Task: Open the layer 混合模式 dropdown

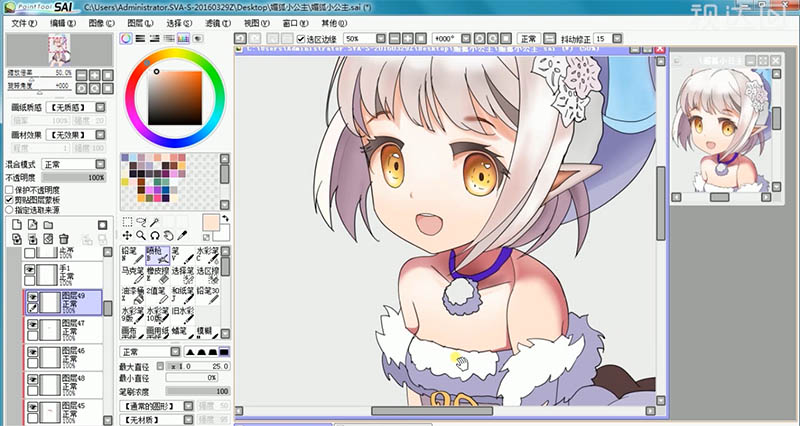Action: coord(101,164)
